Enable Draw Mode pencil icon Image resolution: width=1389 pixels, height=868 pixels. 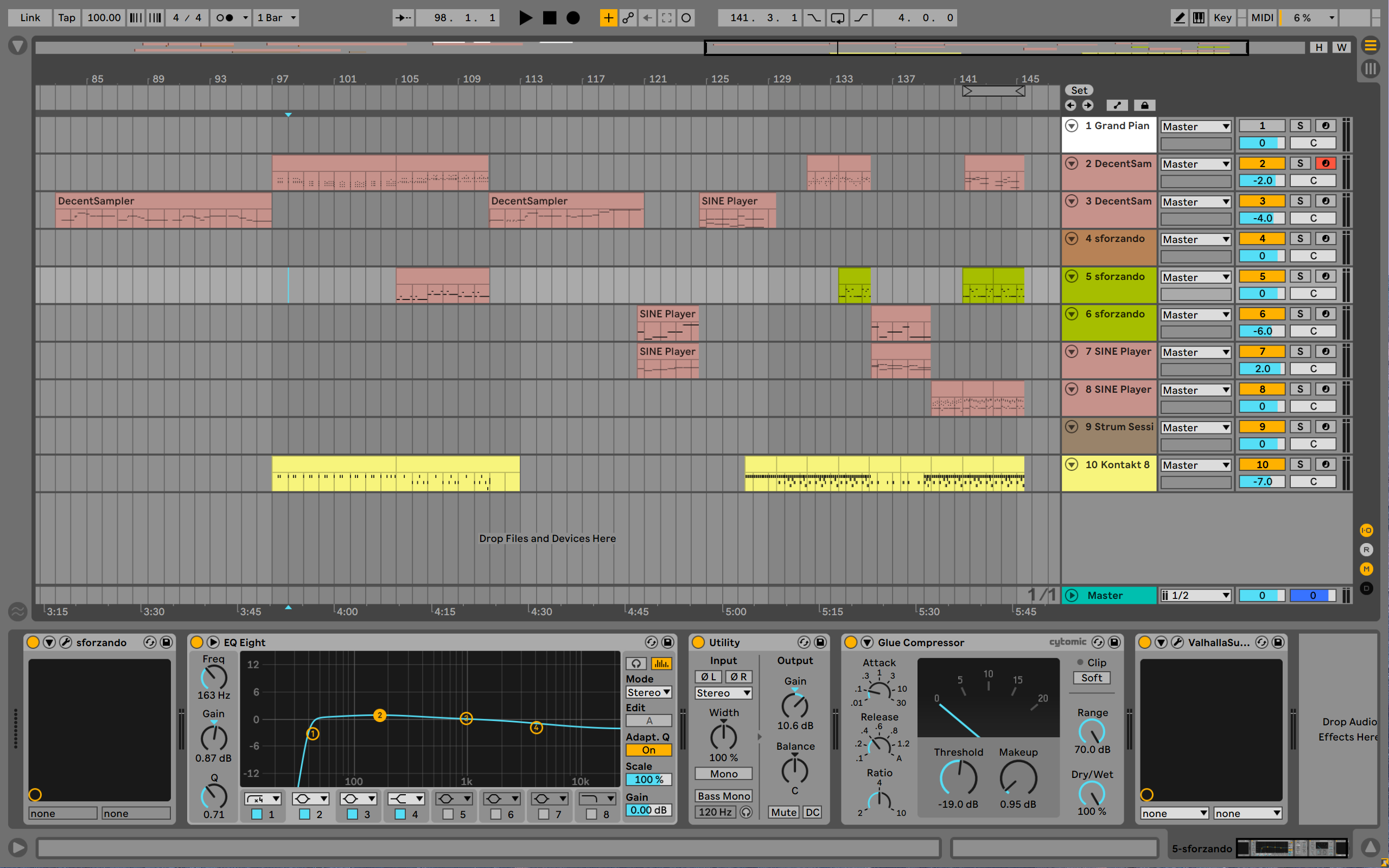click(x=1179, y=18)
